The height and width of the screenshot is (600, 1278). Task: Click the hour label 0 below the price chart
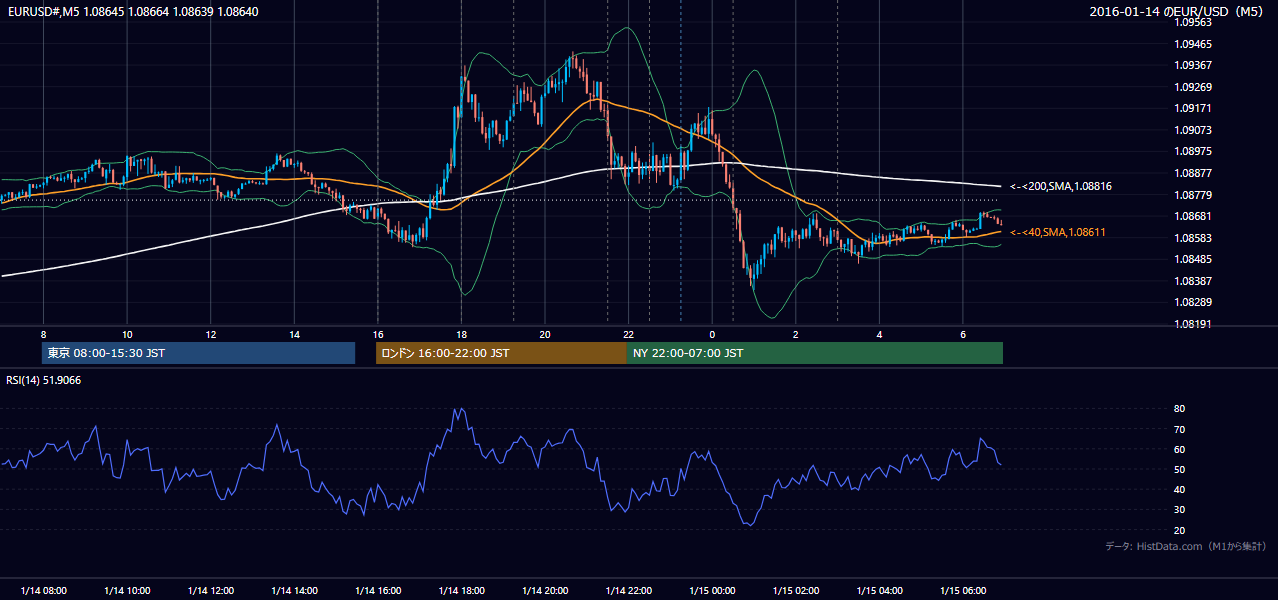pyautogui.click(x=712, y=334)
